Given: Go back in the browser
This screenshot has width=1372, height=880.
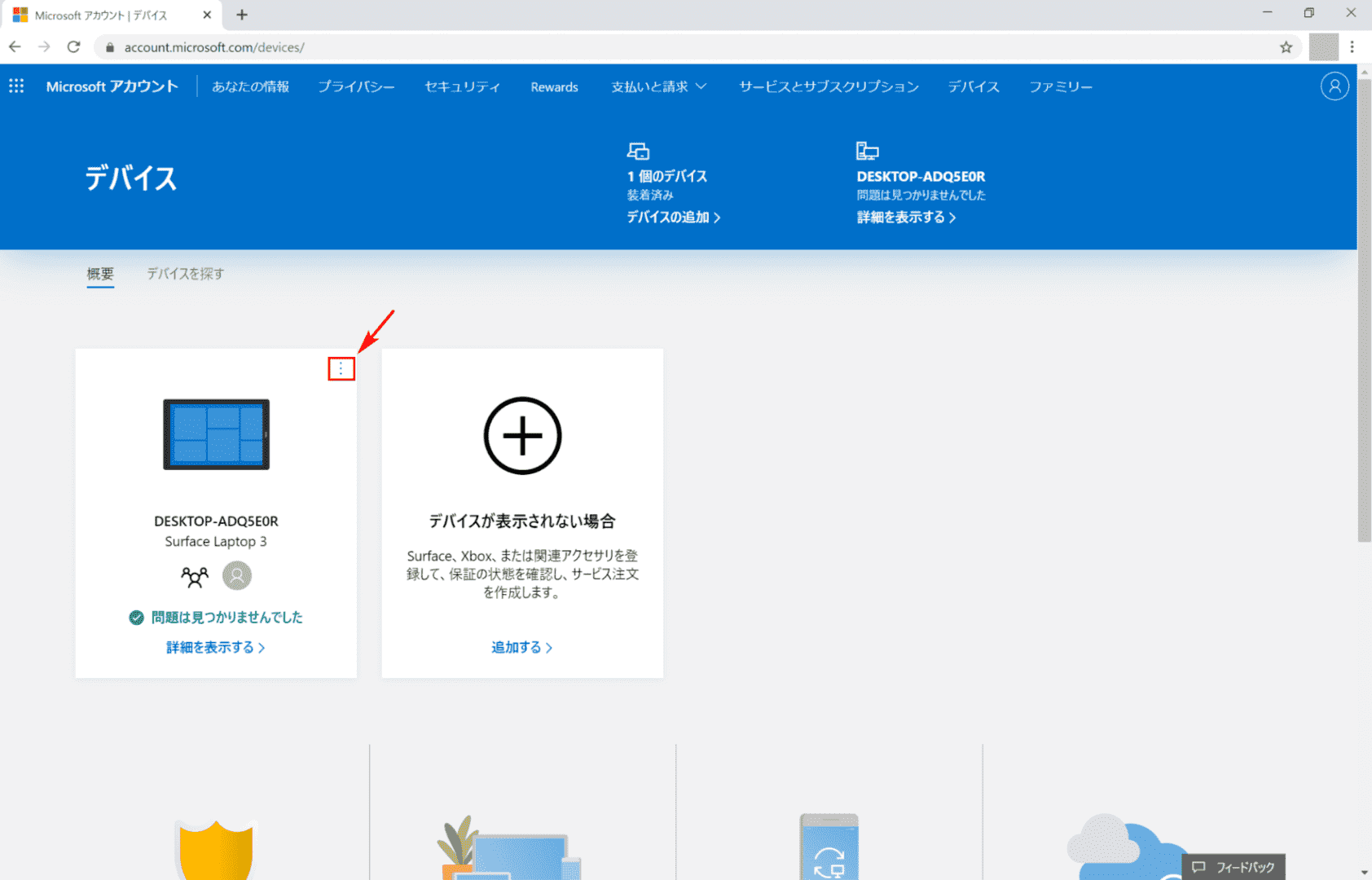Looking at the screenshot, I should pyautogui.click(x=15, y=47).
